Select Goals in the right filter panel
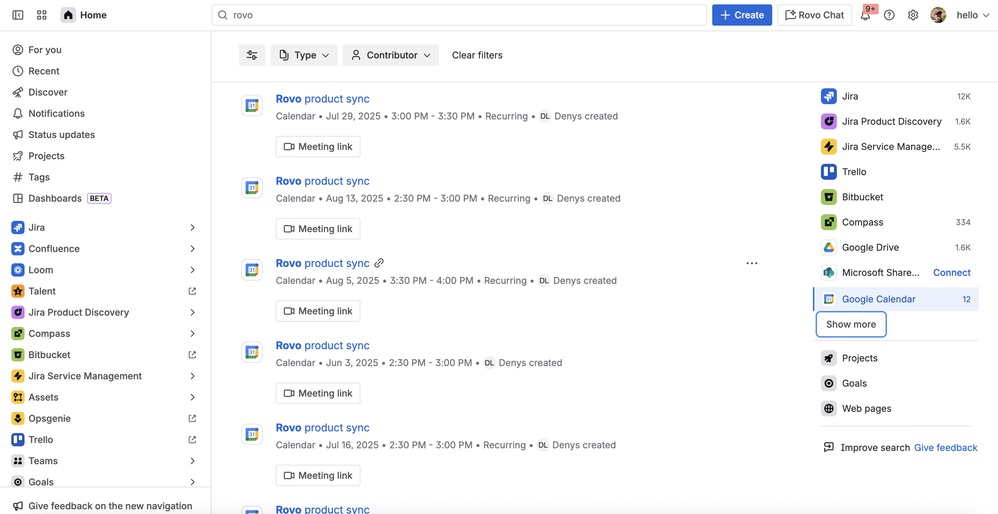This screenshot has height=514, width=998. 896,384
